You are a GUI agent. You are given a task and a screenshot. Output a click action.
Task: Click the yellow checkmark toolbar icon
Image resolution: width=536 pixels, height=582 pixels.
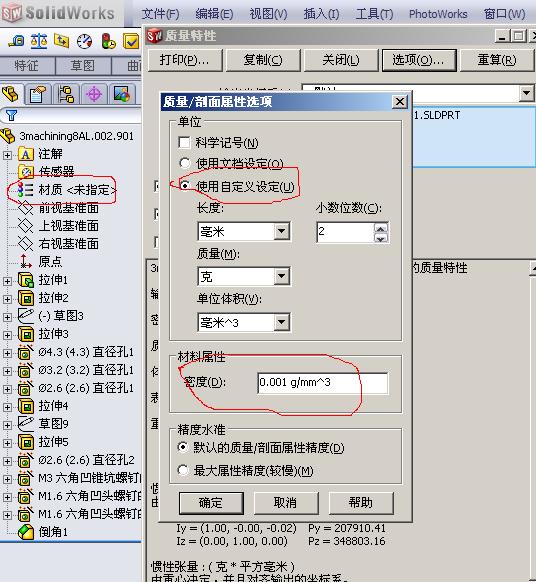pyautogui.click(x=131, y=41)
